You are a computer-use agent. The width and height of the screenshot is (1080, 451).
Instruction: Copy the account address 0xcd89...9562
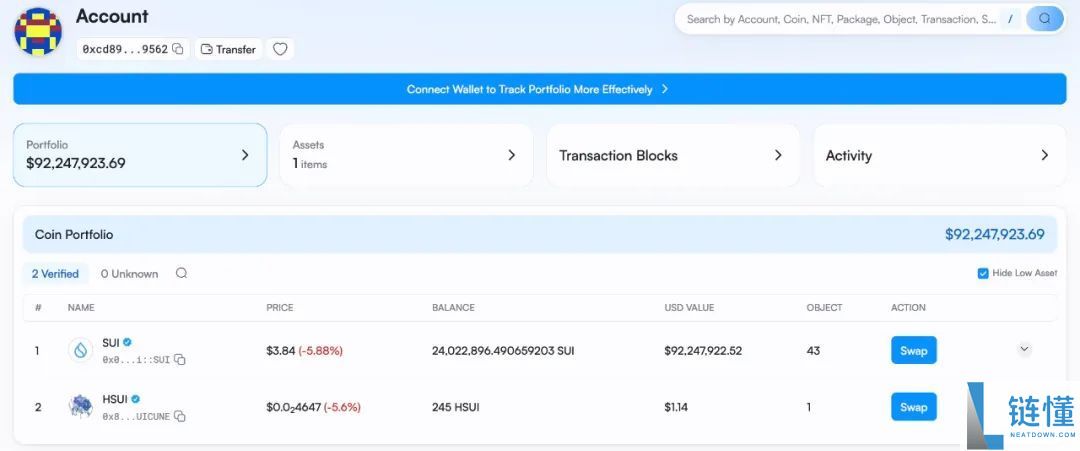click(x=178, y=49)
